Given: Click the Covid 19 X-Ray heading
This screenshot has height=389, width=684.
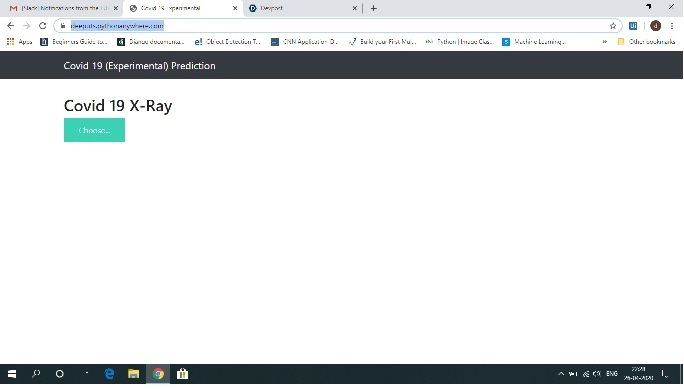Looking at the screenshot, I should coord(118,106).
